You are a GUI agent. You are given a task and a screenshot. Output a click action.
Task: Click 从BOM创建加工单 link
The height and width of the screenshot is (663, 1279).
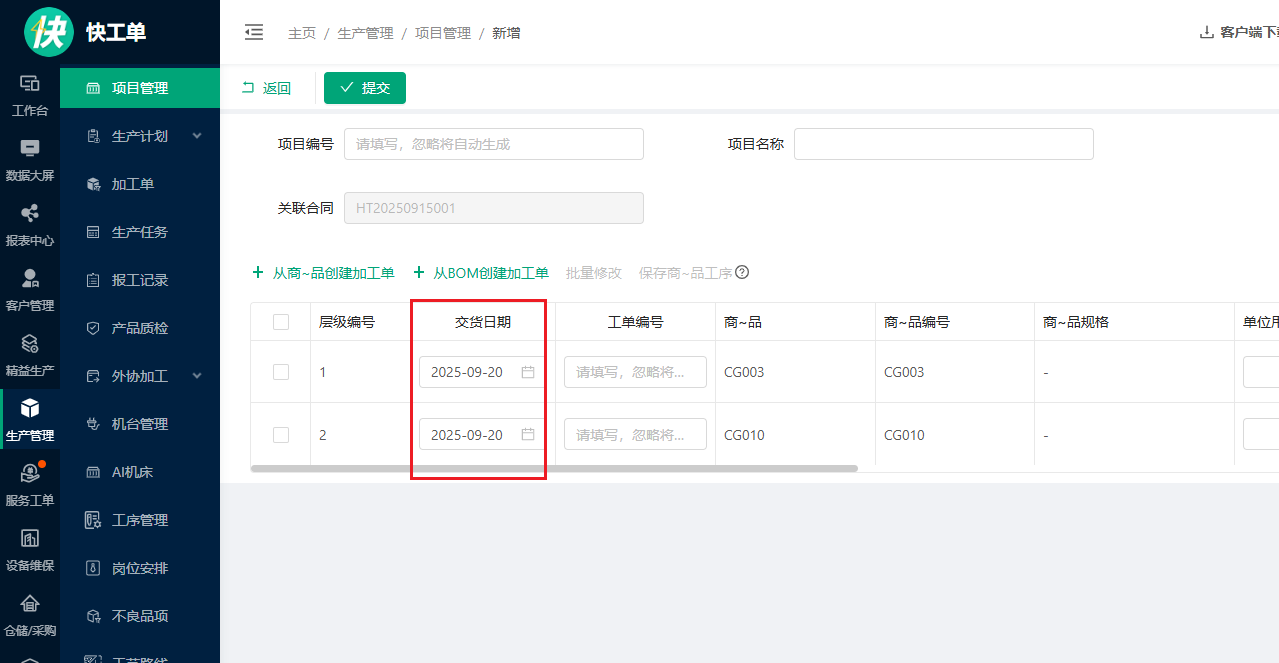coord(481,273)
